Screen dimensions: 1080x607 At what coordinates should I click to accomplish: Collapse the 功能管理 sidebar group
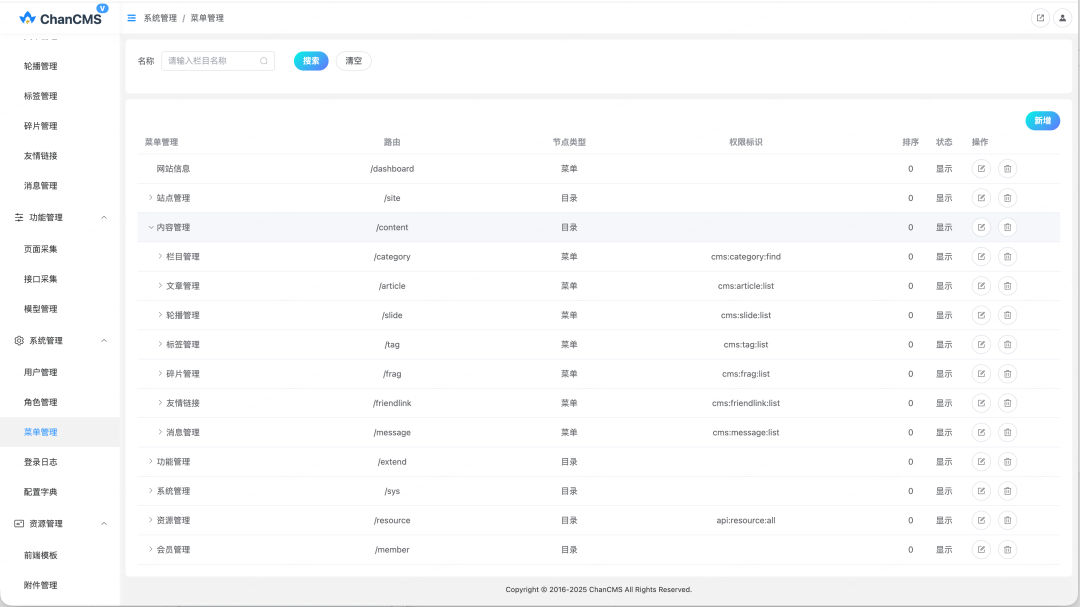104,217
